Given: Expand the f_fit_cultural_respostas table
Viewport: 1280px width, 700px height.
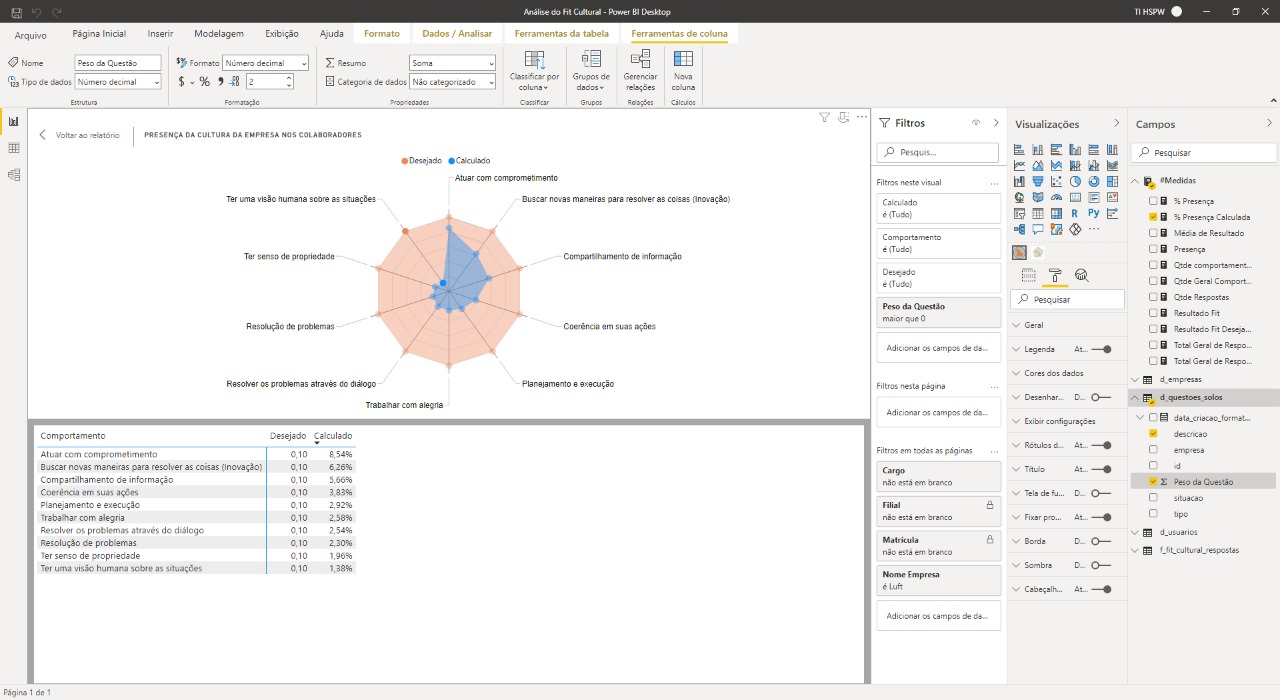Looking at the screenshot, I should [x=1134, y=550].
